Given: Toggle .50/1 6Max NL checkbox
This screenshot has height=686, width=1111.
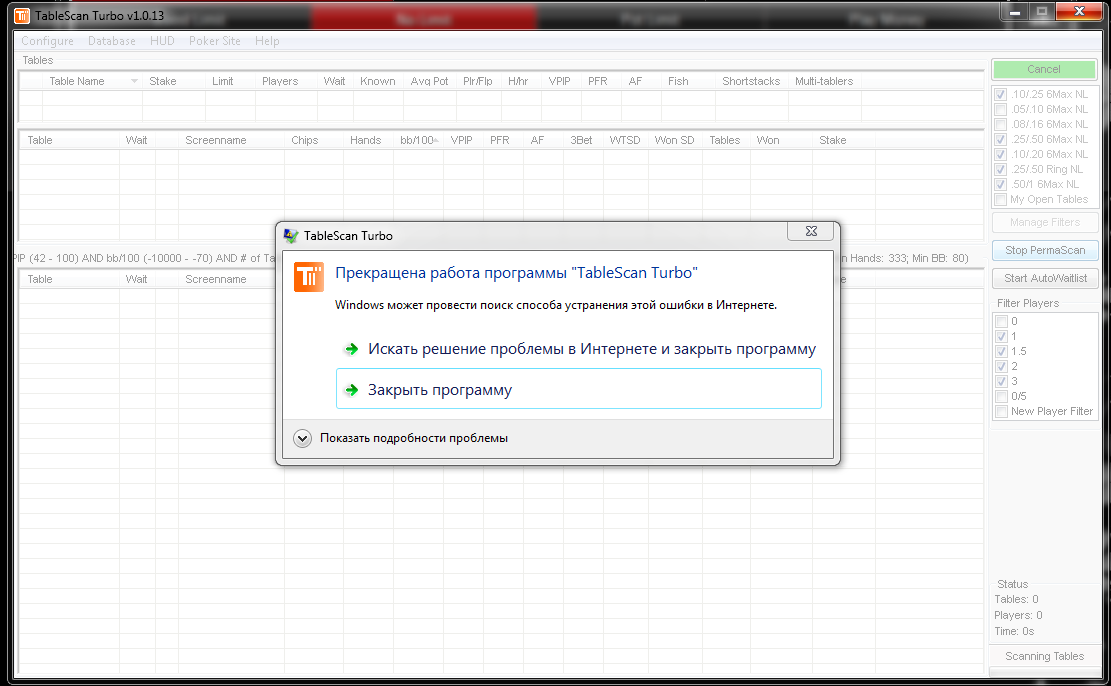Looking at the screenshot, I should [x=1000, y=184].
